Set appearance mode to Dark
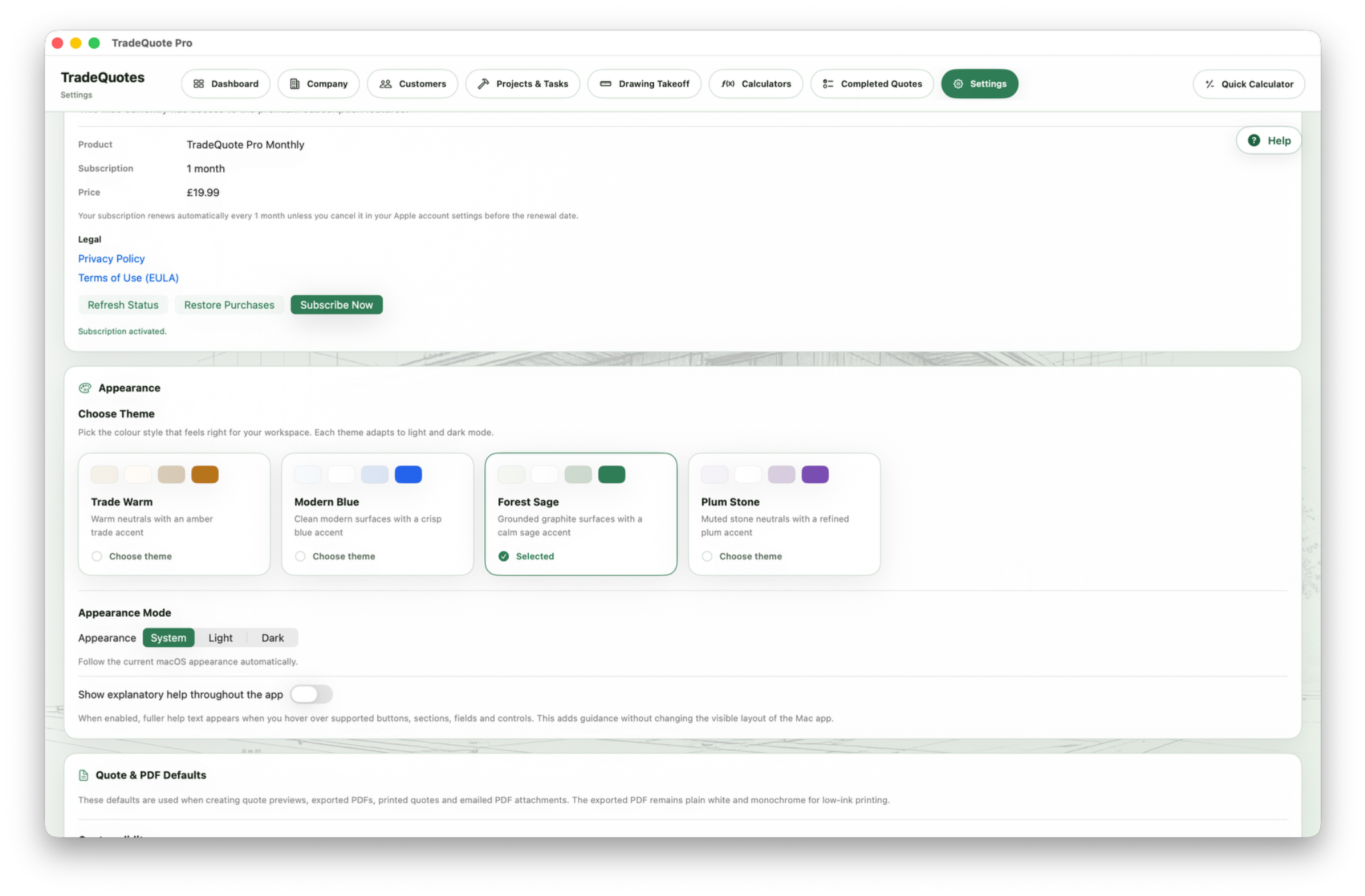This screenshot has width=1365, height=896. 272,638
